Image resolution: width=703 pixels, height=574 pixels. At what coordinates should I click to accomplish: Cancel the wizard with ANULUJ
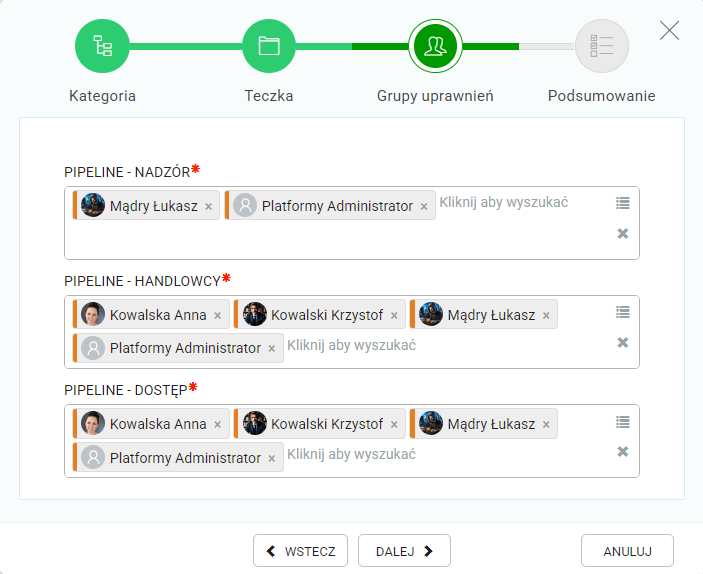627,551
